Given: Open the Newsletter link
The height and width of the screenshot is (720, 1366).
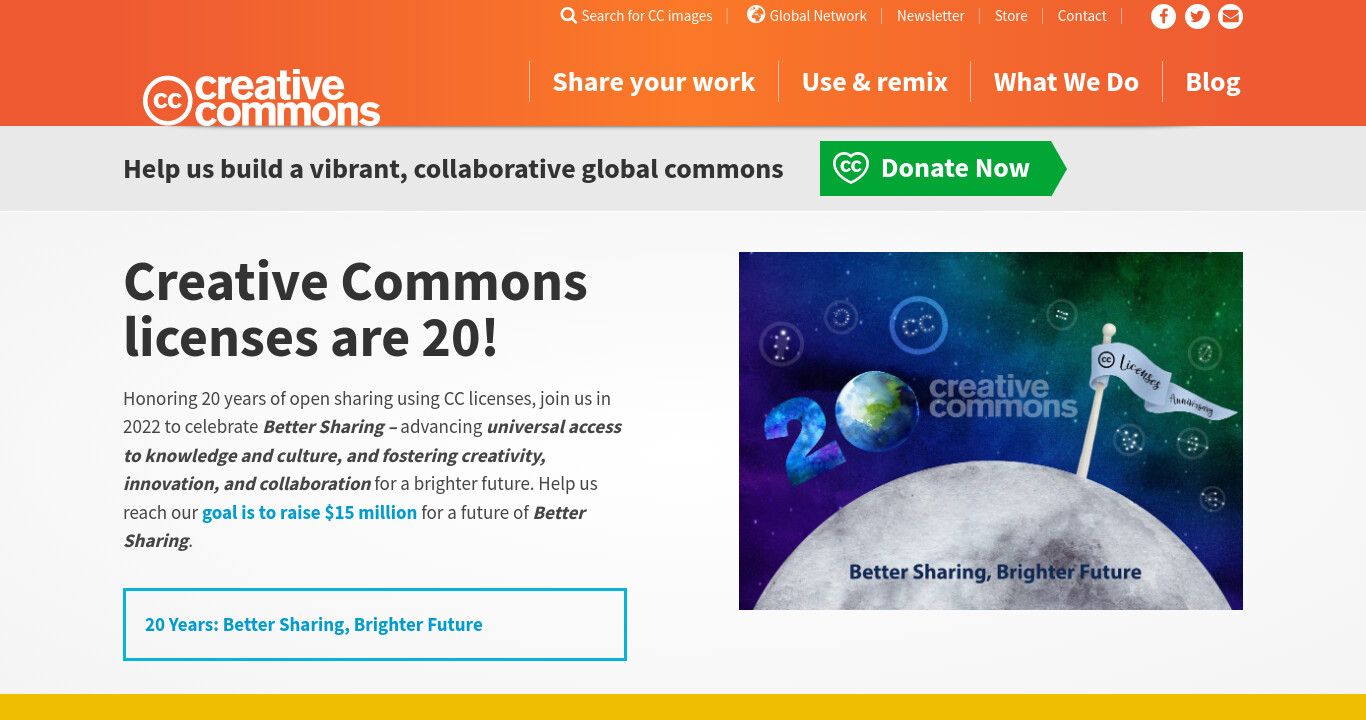Looking at the screenshot, I should [x=931, y=16].
